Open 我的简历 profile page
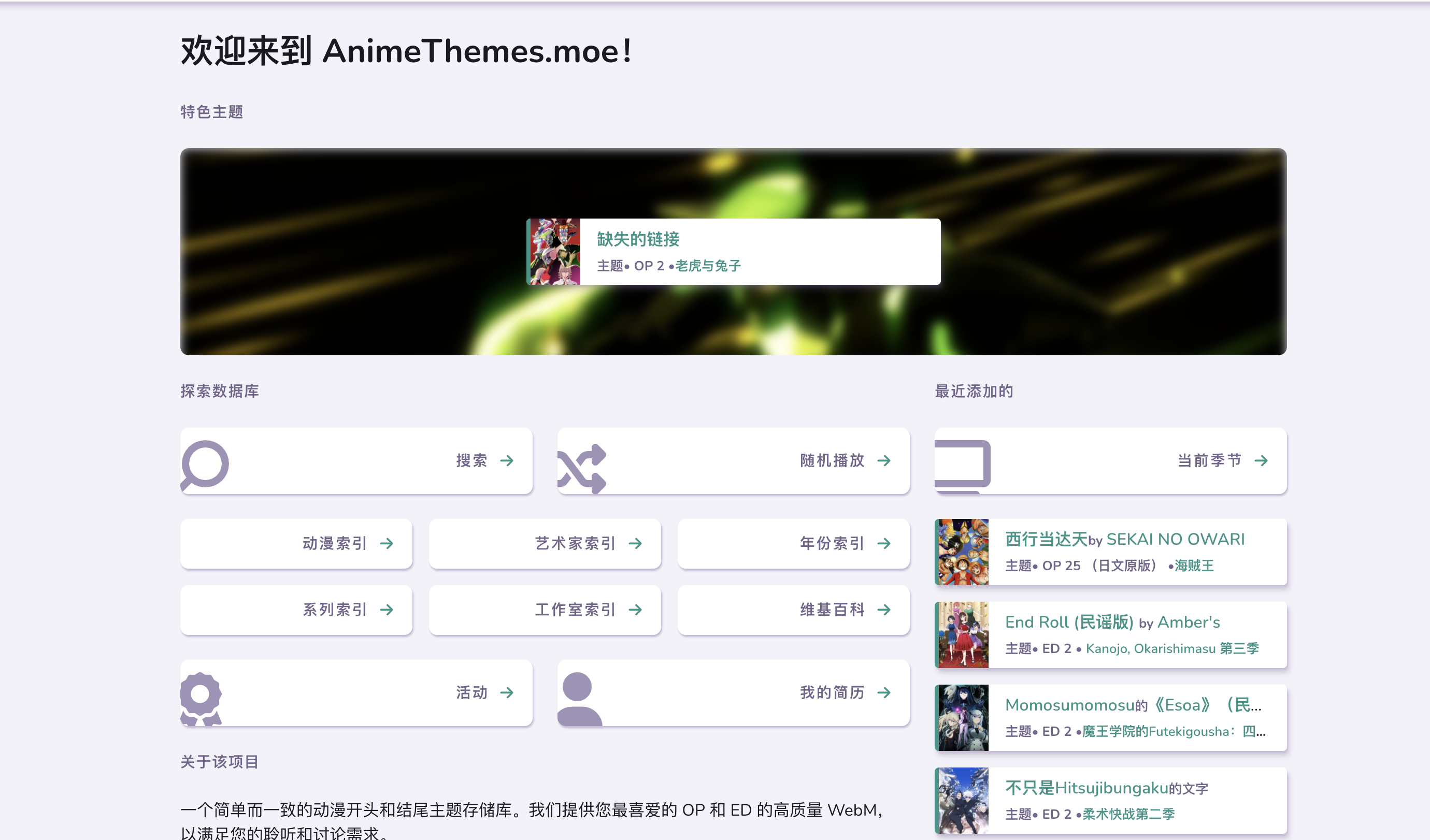The width and height of the screenshot is (1430, 840). tap(733, 692)
